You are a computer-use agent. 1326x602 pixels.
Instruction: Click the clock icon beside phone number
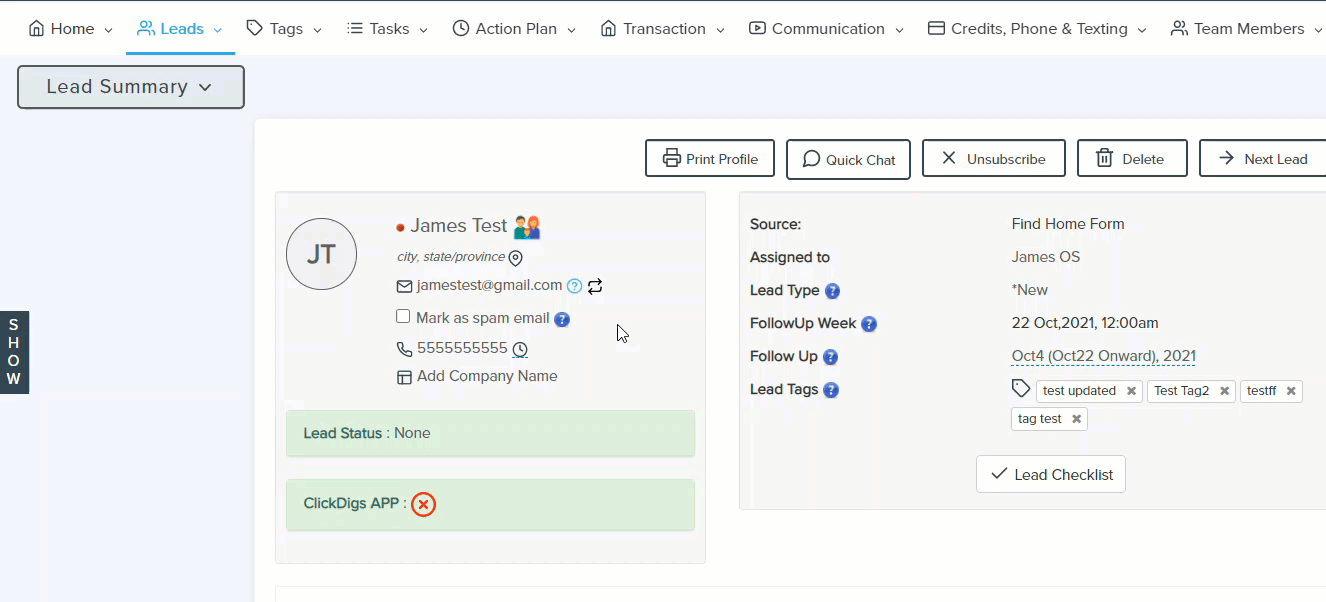tap(520, 350)
